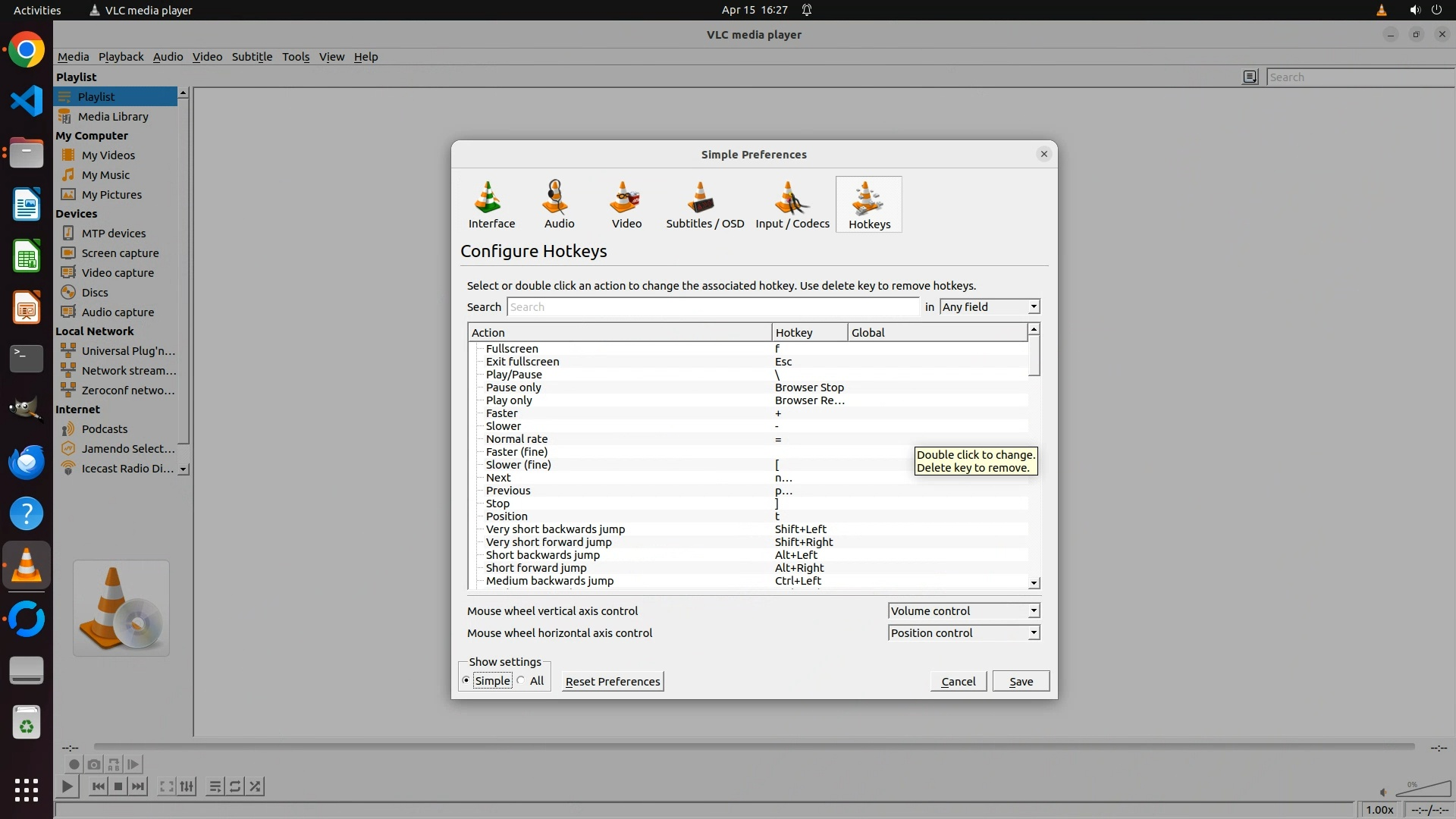1456x819 pixels.
Task: Open the Any field search dropdown
Action: (990, 307)
